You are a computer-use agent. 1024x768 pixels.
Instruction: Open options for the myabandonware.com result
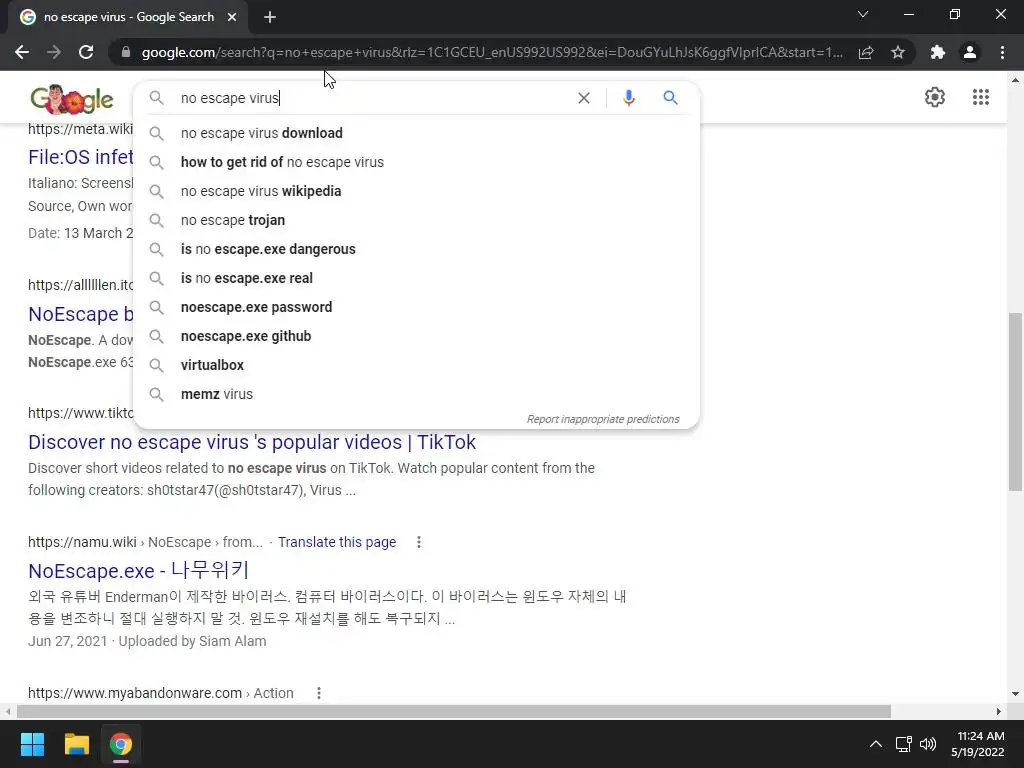click(x=319, y=693)
